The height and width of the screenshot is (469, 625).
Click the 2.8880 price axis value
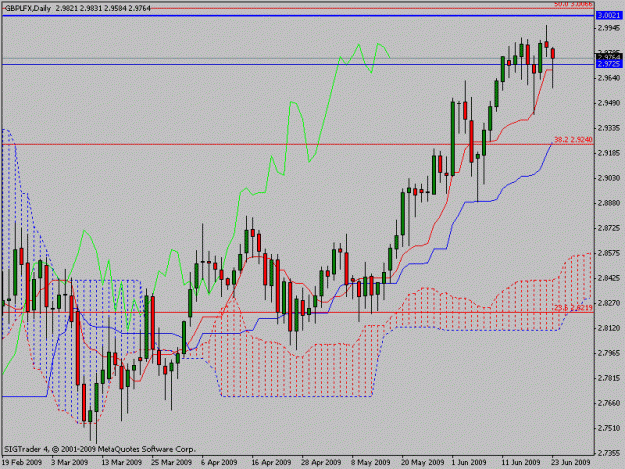[x=609, y=203]
